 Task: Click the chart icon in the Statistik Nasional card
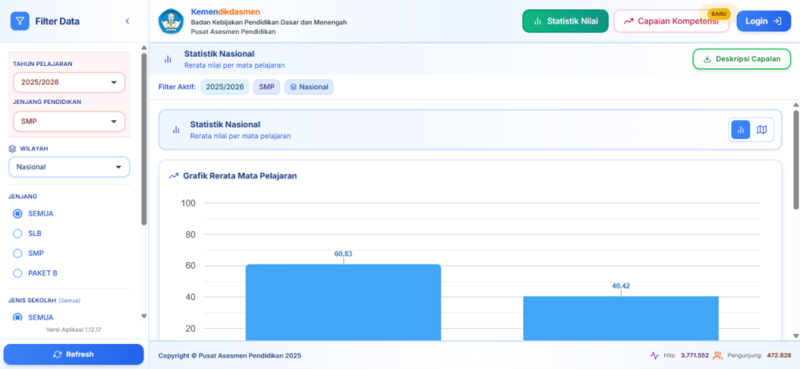tap(176, 130)
